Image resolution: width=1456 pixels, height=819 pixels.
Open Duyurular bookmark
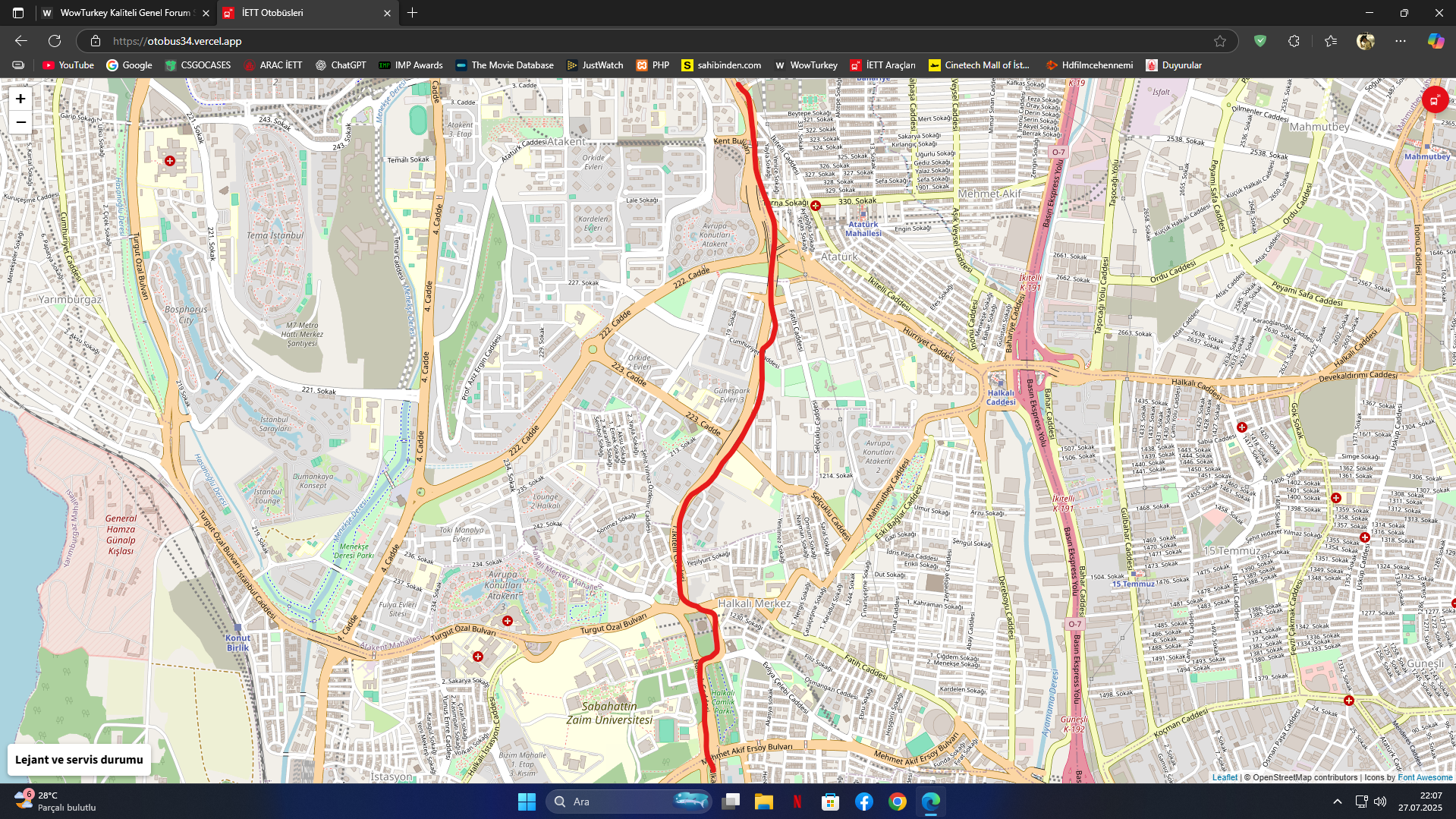pyautogui.click(x=1174, y=65)
